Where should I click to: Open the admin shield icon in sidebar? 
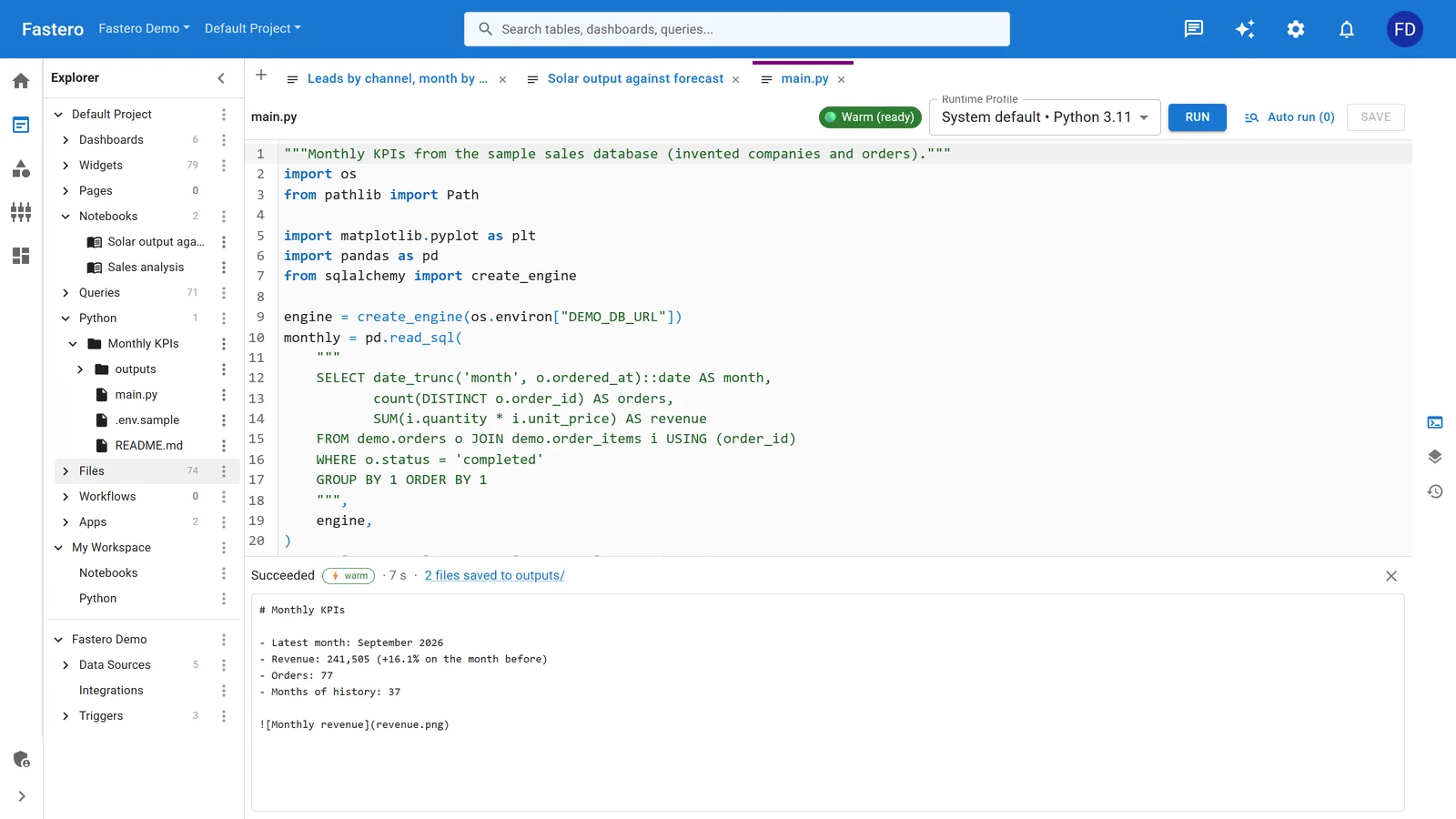coord(21,759)
